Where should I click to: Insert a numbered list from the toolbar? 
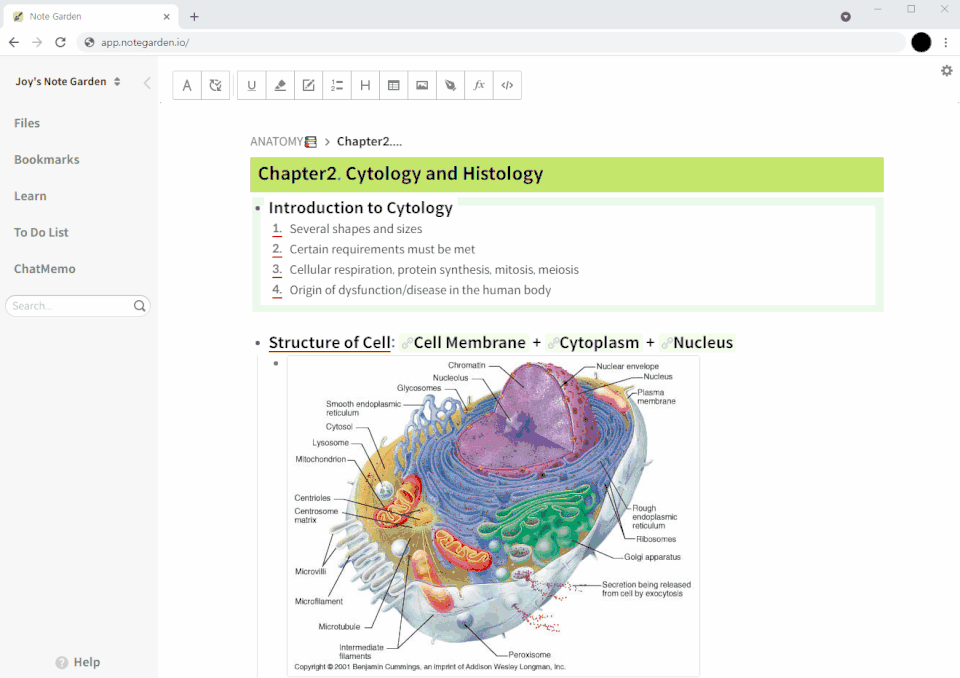pyautogui.click(x=337, y=86)
